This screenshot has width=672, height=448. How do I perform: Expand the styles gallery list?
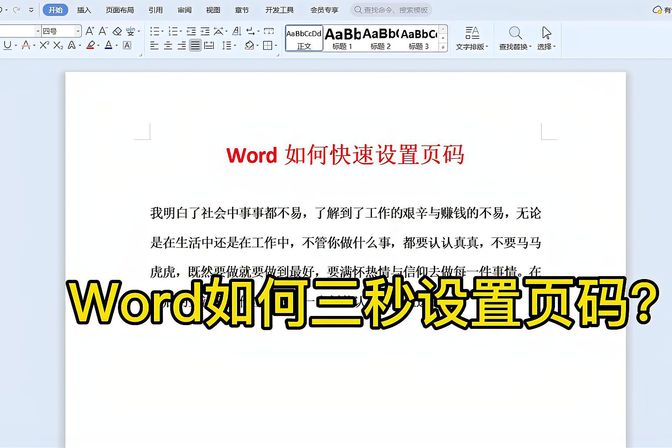point(443,47)
